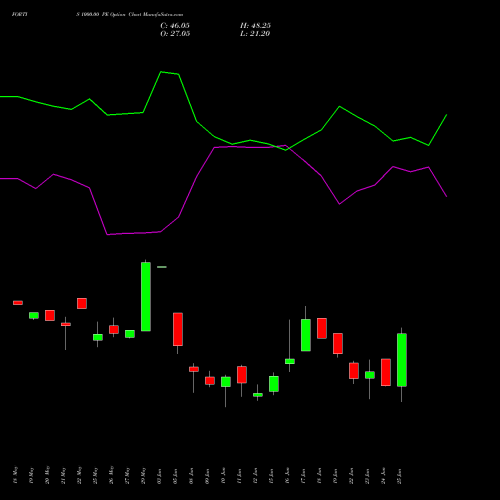Click the low value L: 21.20
The image size is (500, 500).
[255, 34]
